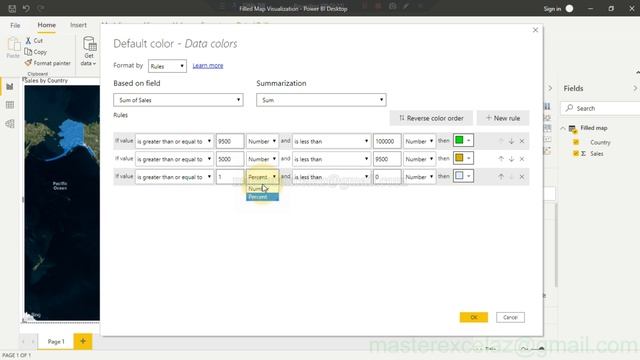Click the Sign in avatar icon
Screen dimensions: 640x360
569,9
